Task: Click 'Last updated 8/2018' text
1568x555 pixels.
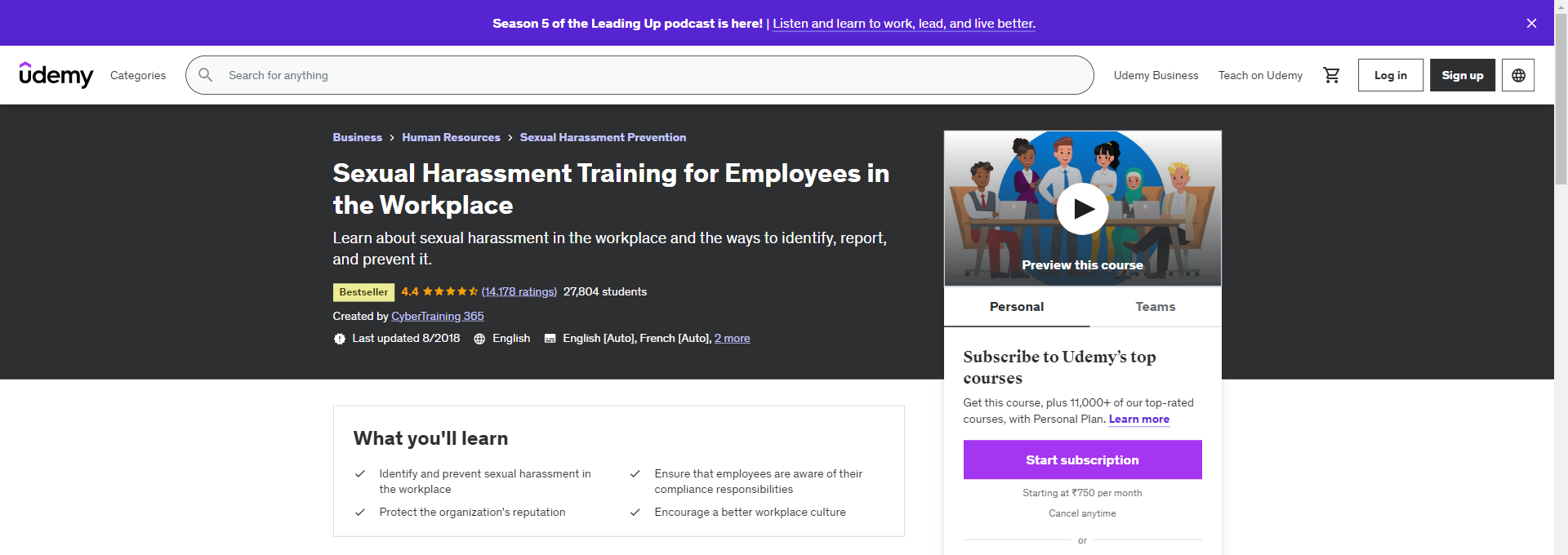Action: tap(406, 338)
